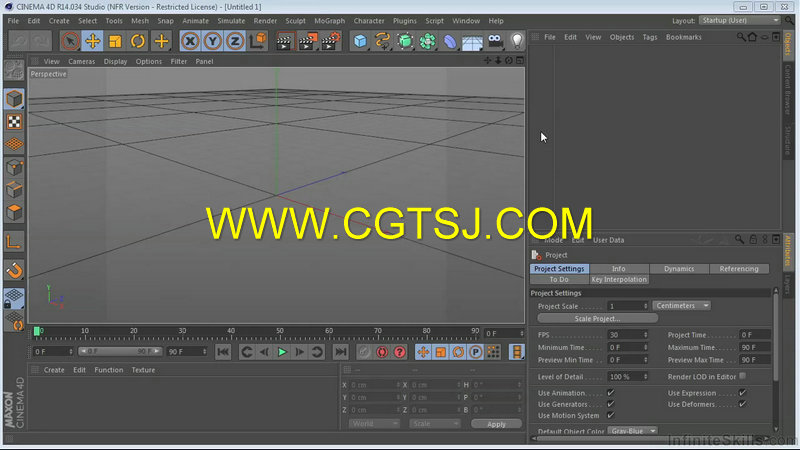
Task: Open Object Manager Bookmarks menu
Action: [x=683, y=37]
